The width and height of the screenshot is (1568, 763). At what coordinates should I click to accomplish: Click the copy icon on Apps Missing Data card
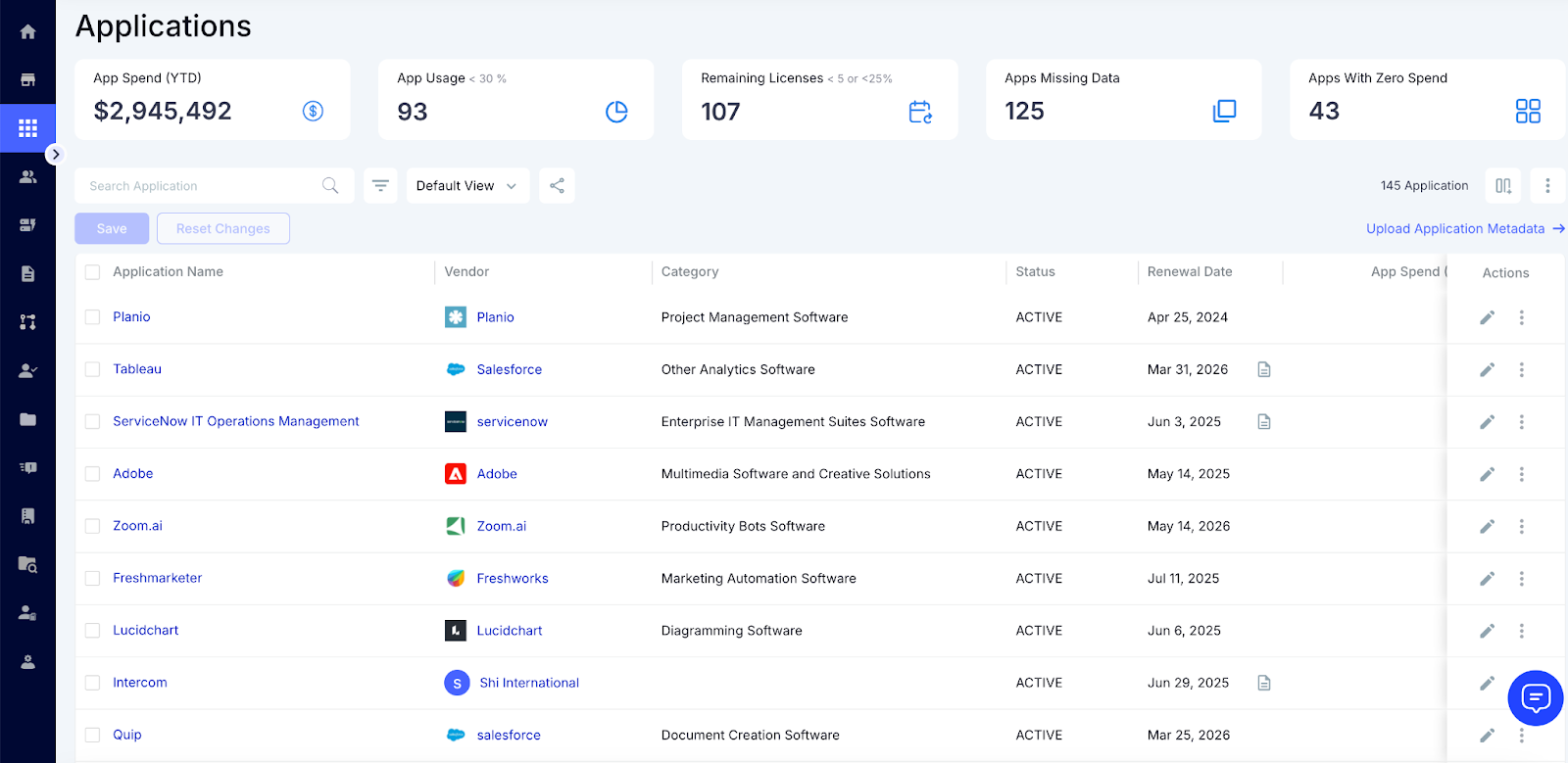point(1224,111)
